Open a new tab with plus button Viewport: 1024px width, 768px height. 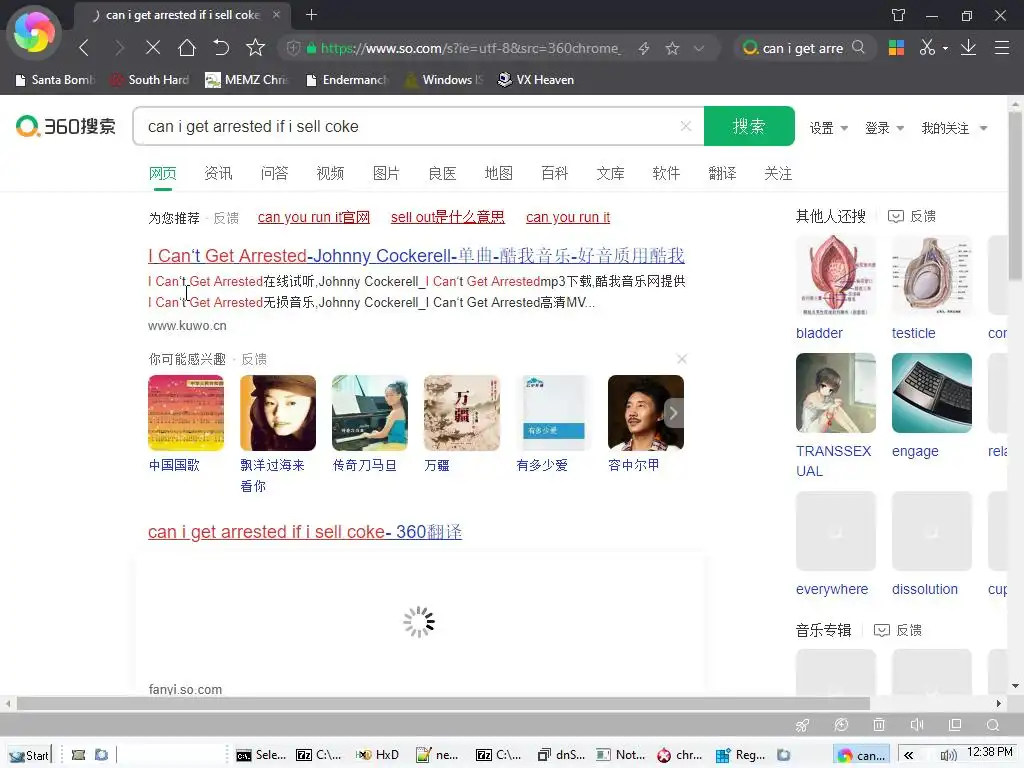coord(312,14)
